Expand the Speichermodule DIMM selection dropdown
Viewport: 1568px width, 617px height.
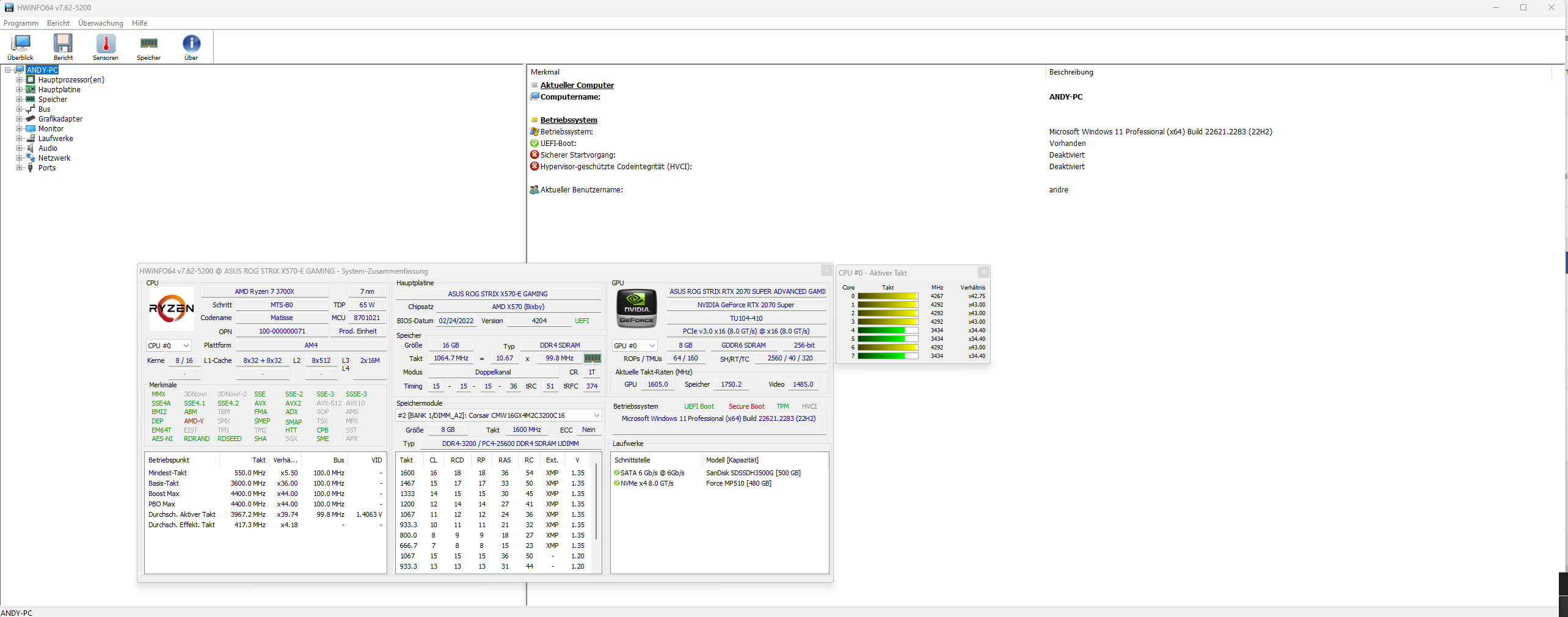pos(596,415)
